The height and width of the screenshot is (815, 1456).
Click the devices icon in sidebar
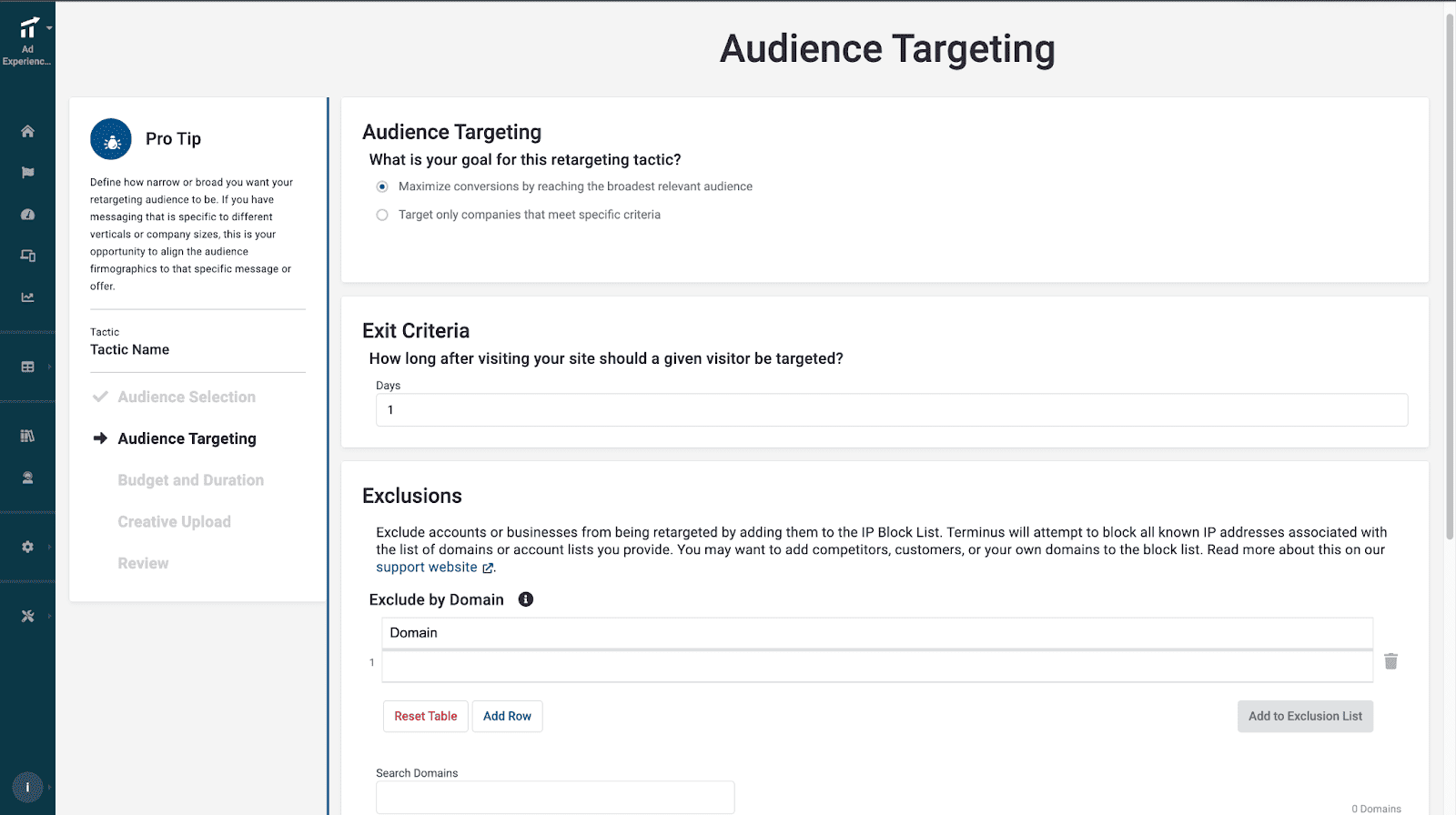pos(27,256)
